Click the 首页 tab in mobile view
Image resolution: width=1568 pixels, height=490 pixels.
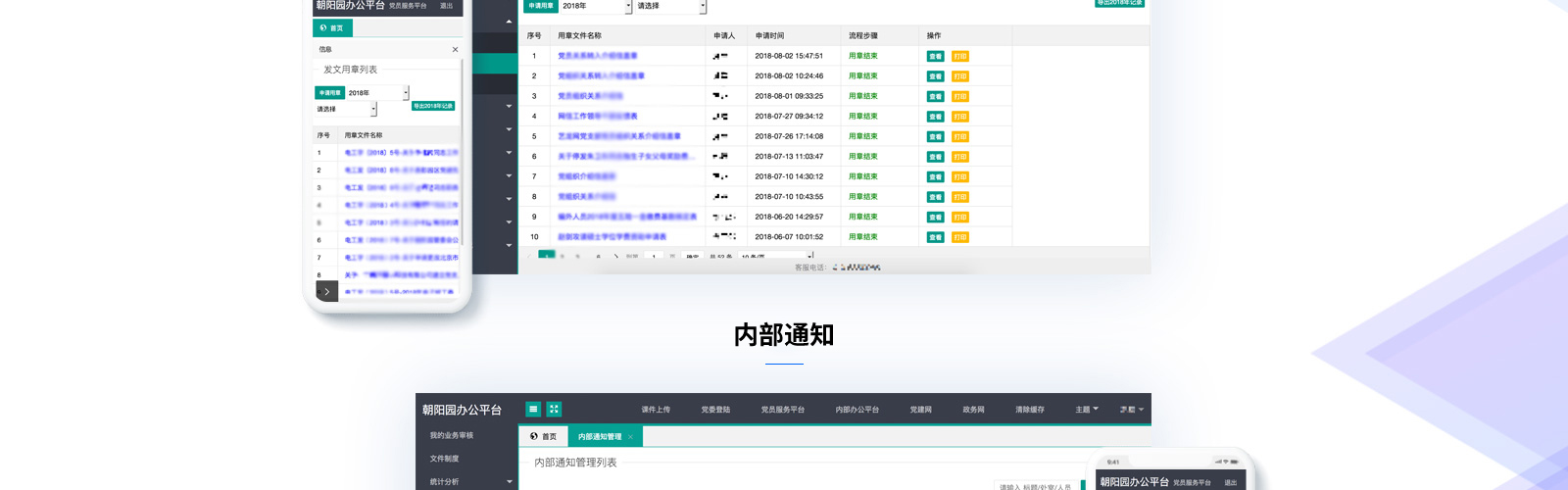(x=331, y=28)
